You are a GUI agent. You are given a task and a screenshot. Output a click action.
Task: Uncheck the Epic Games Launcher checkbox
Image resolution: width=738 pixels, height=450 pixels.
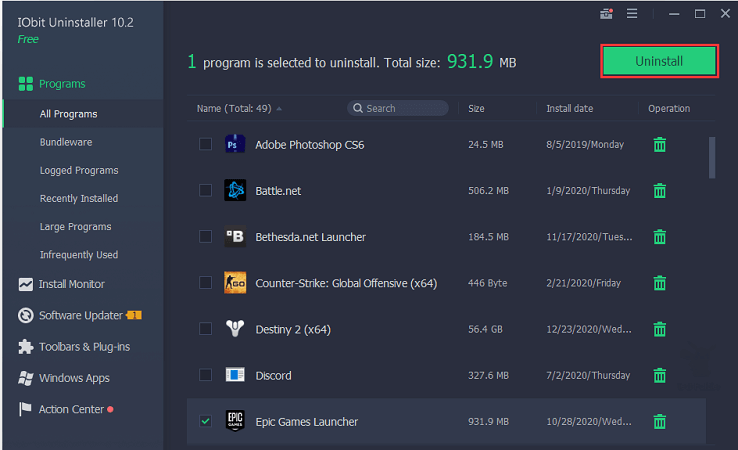[205, 421]
